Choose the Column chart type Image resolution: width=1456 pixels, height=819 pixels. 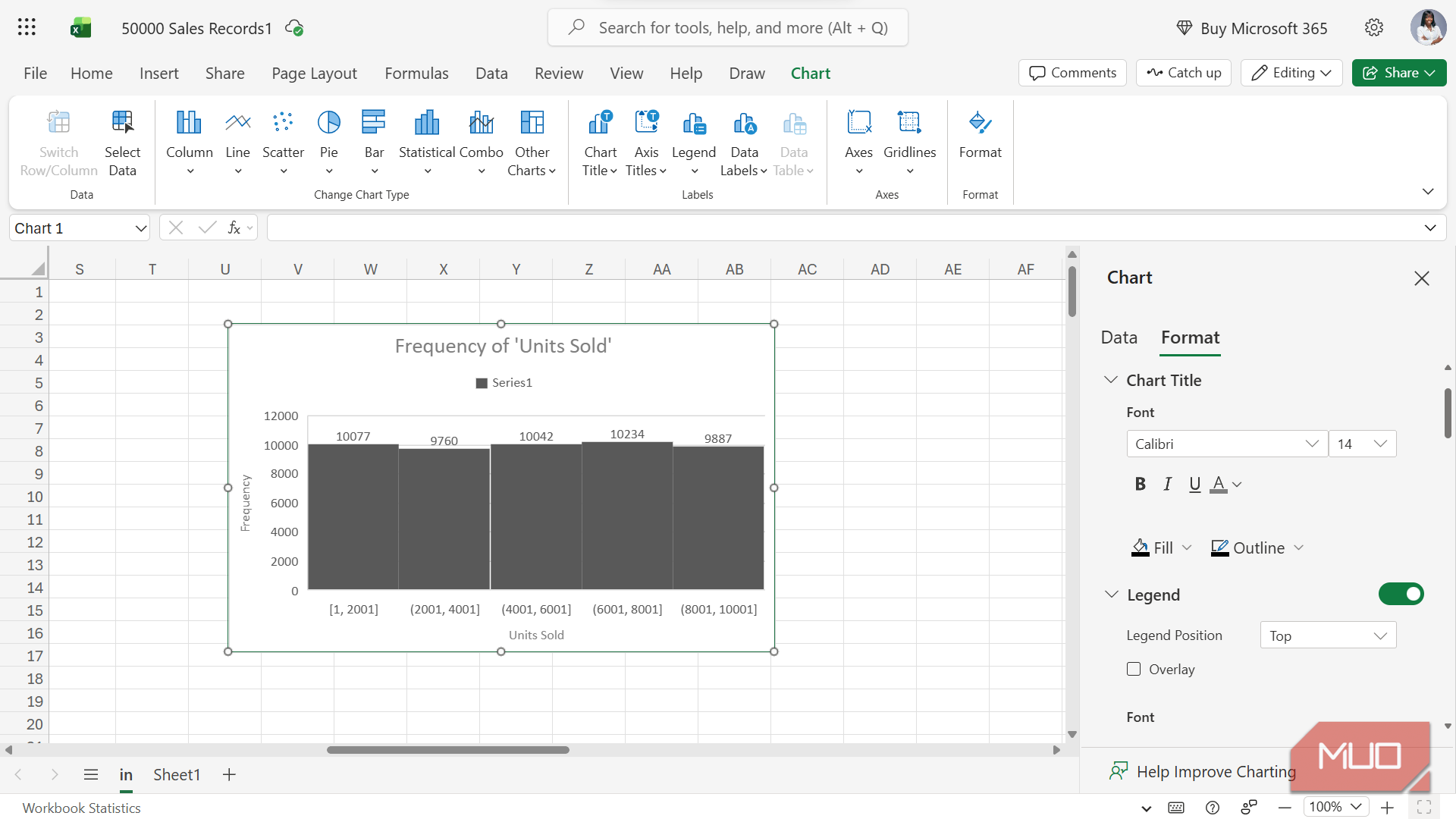(x=190, y=143)
